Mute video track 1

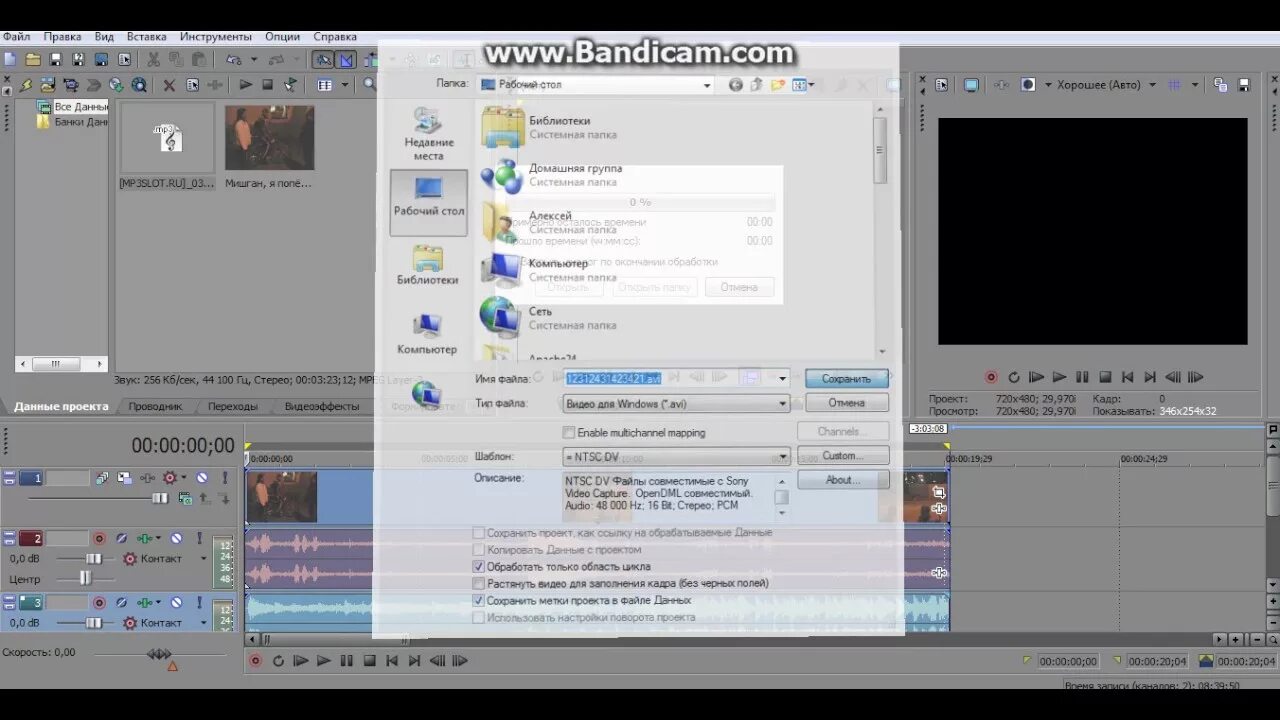pyautogui.click(x=202, y=479)
